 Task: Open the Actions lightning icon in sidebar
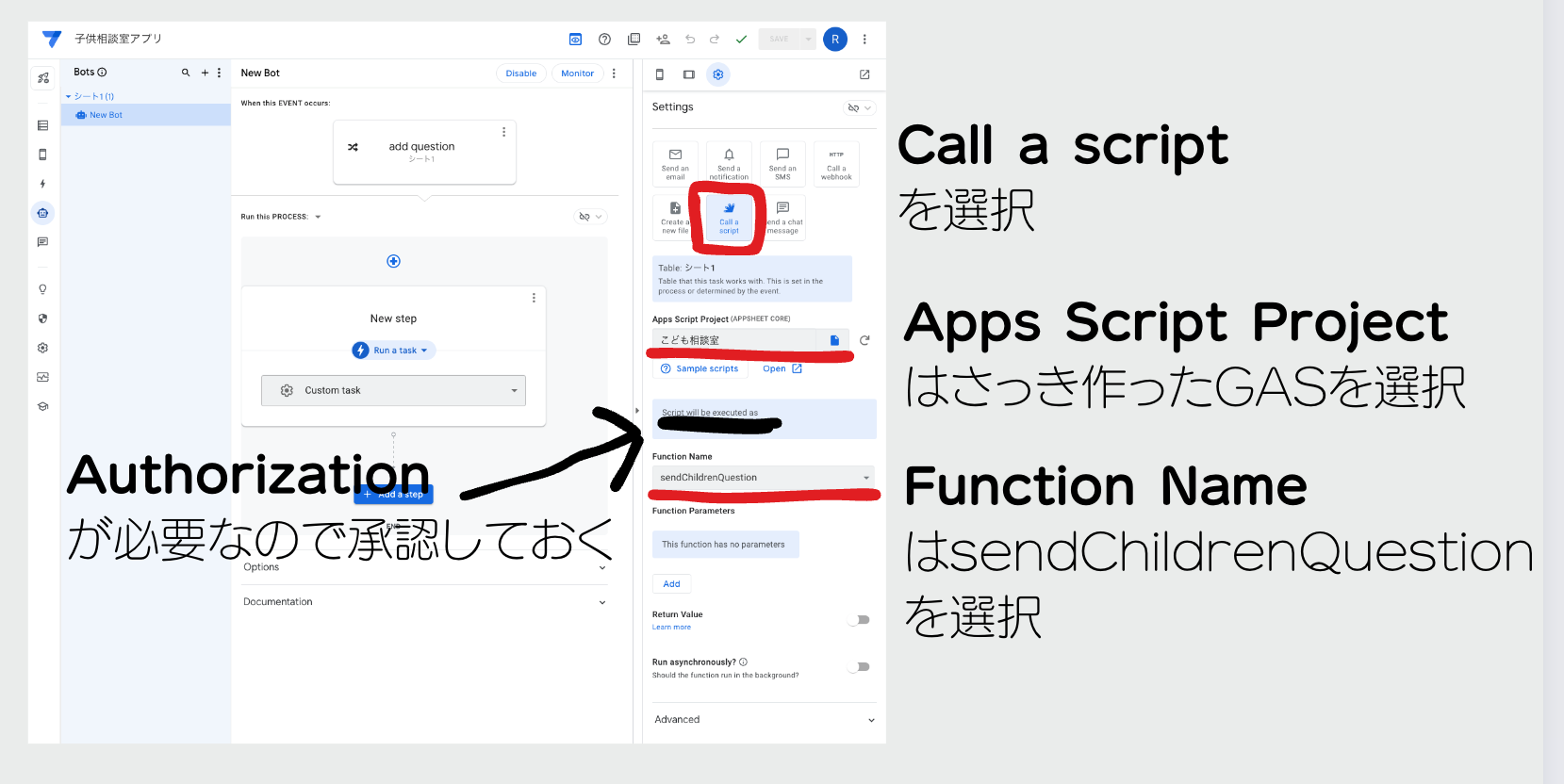[42, 184]
